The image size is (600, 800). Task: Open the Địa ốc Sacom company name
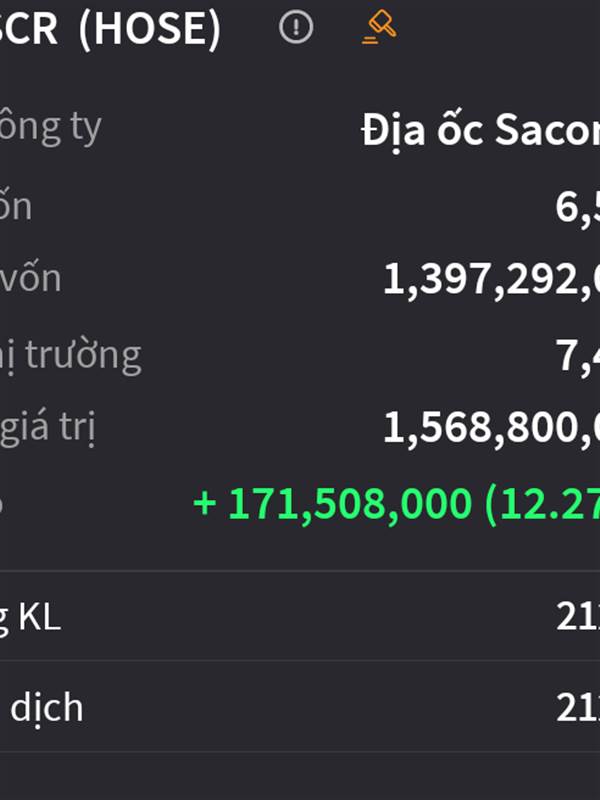(x=481, y=130)
